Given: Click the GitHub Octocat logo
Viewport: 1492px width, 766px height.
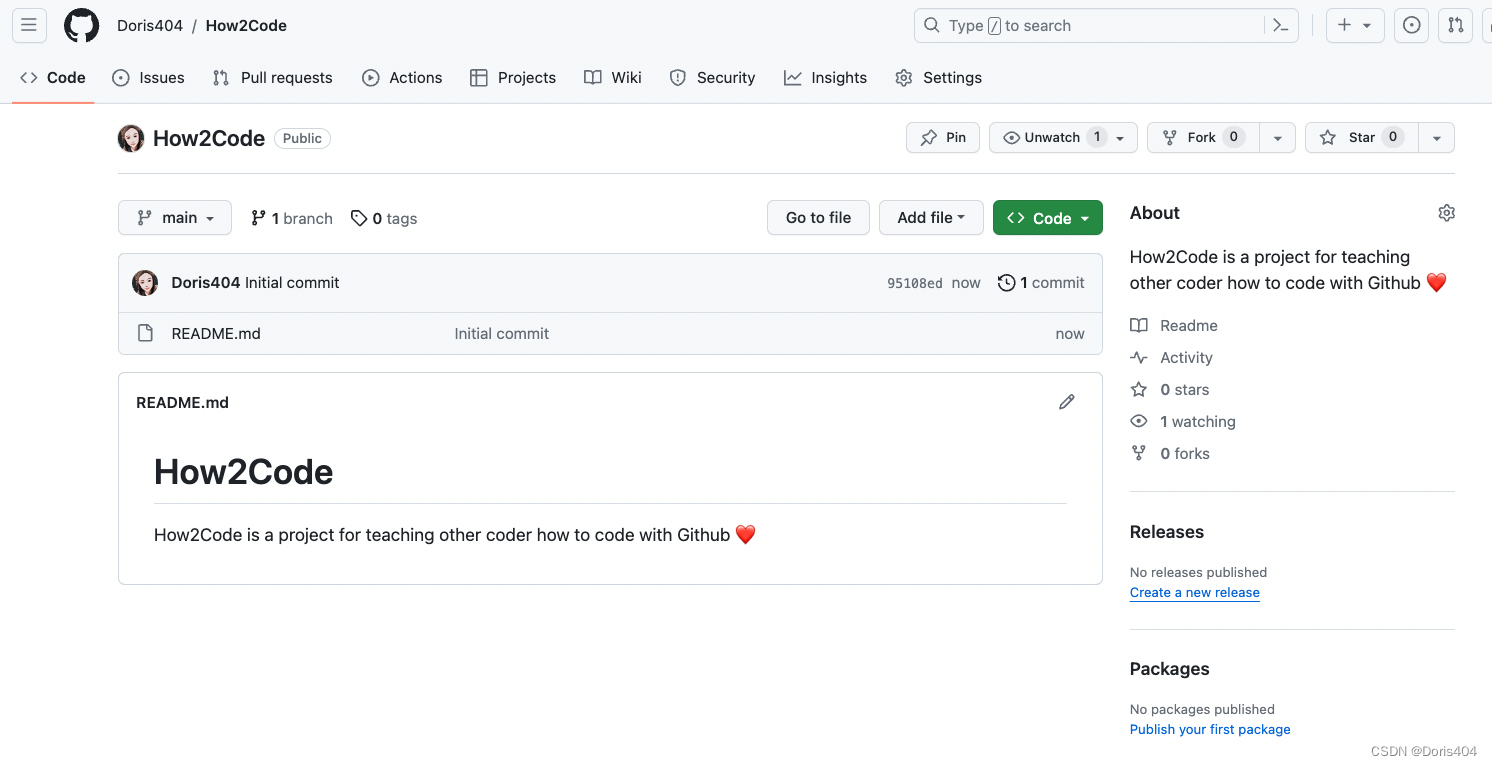Looking at the screenshot, I should (82, 26).
